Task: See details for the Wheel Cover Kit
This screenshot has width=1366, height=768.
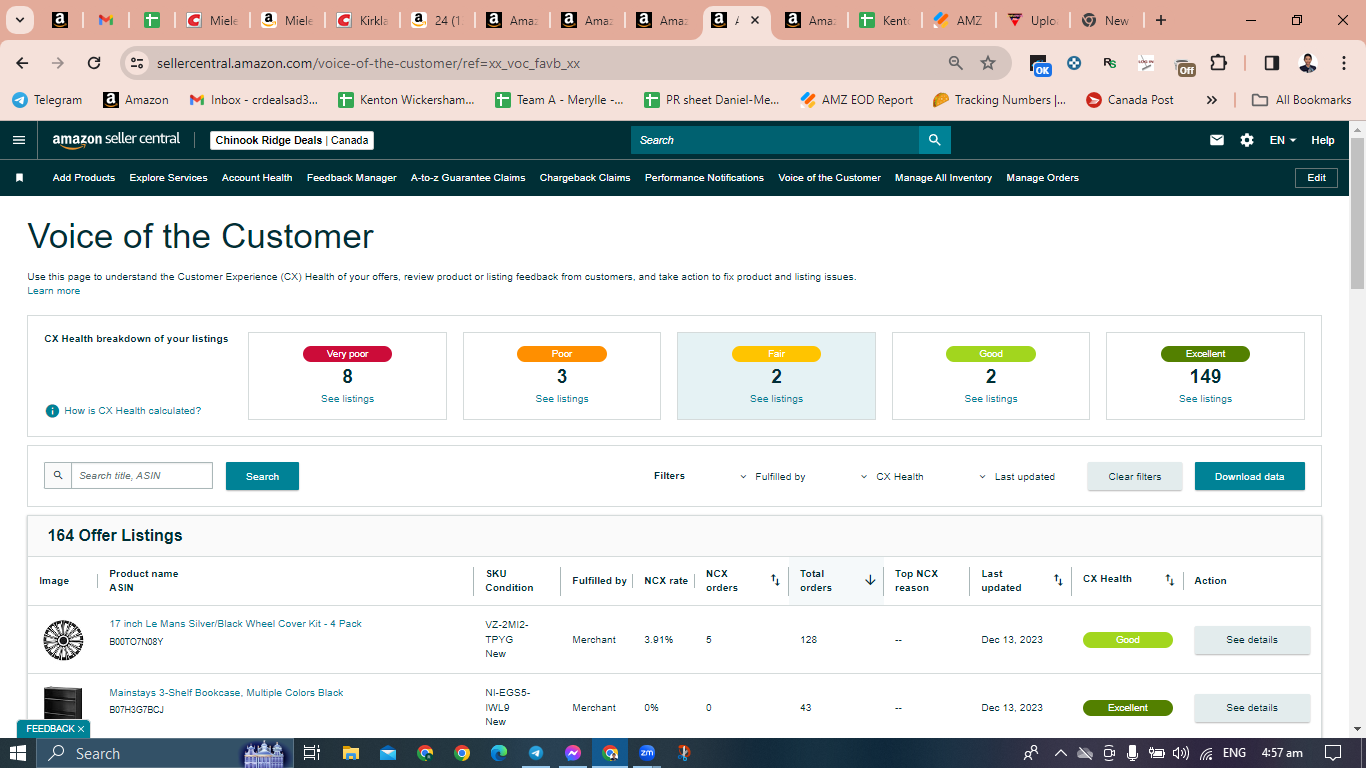Action: pos(1252,640)
